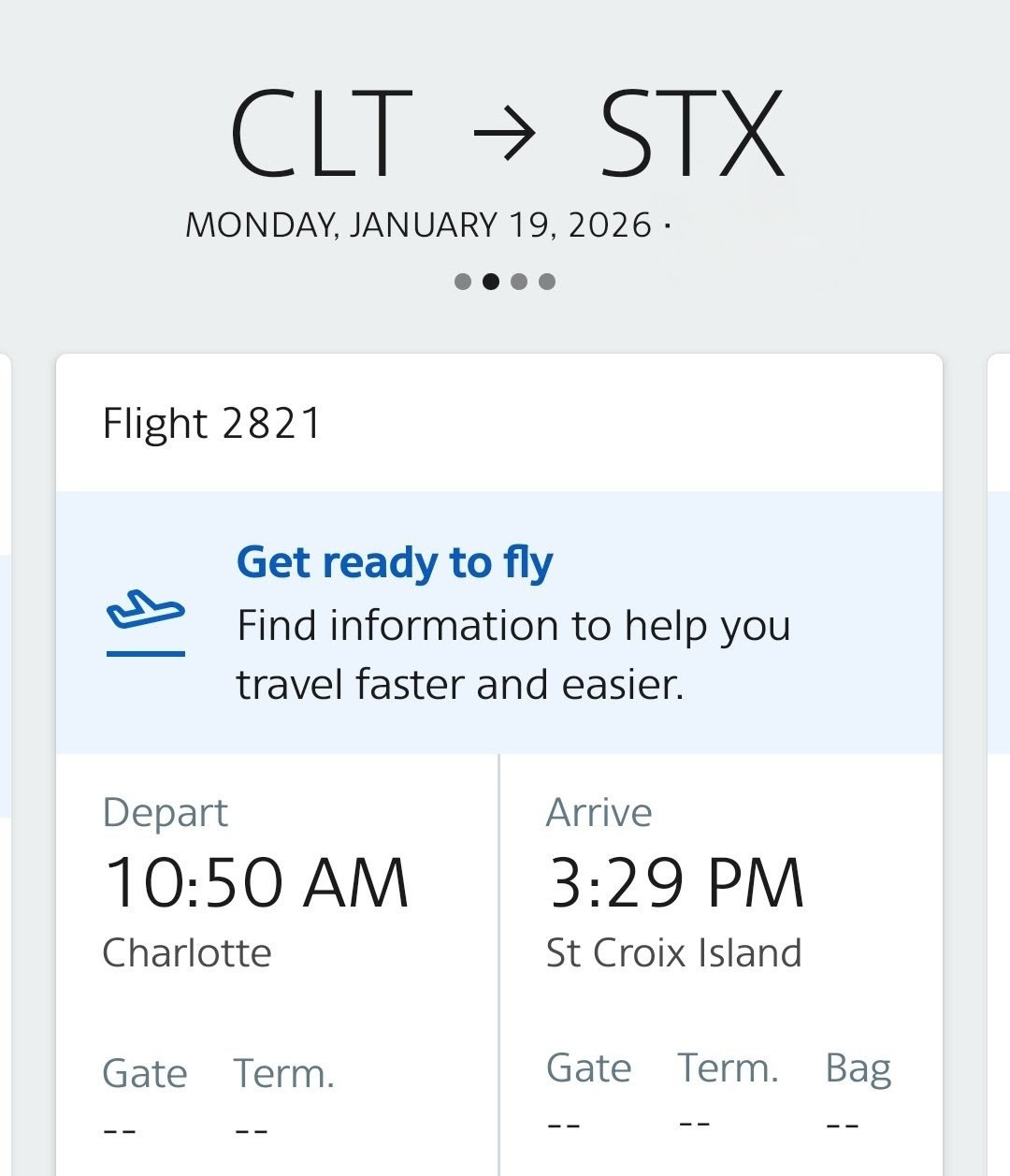This screenshot has height=1176, width=1010.
Task: Tap the active second page dot
Action: pyautogui.click(x=490, y=282)
